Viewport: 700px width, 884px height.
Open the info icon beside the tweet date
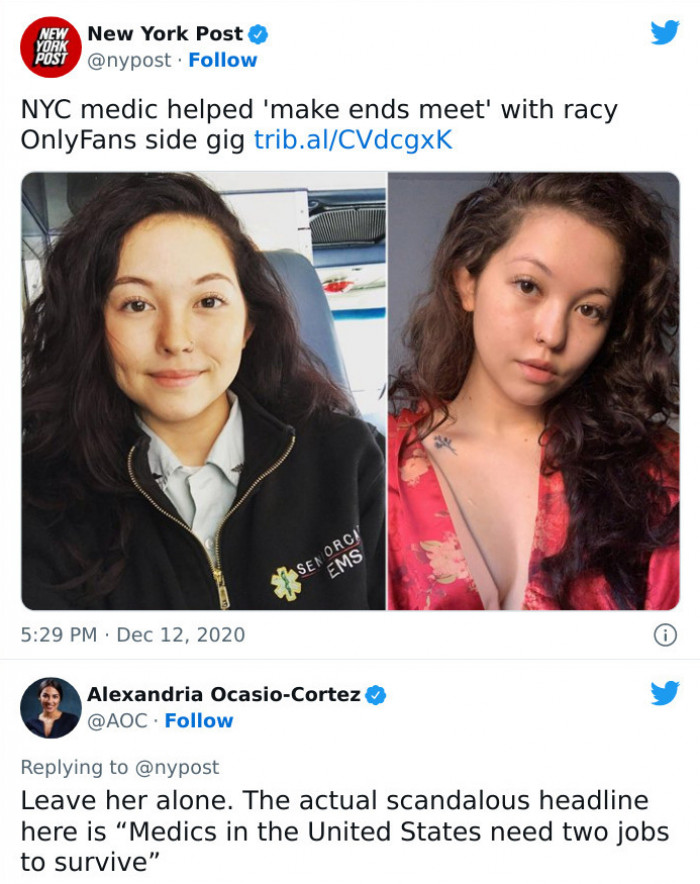[665, 635]
